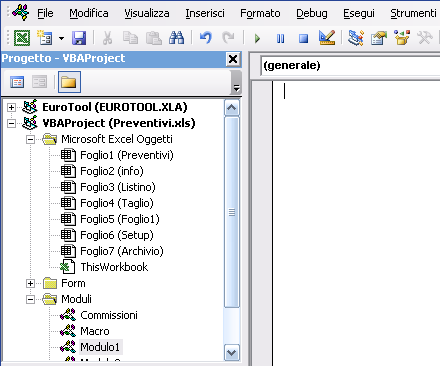Open the (generale) object dropdown

click(x=350, y=65)
